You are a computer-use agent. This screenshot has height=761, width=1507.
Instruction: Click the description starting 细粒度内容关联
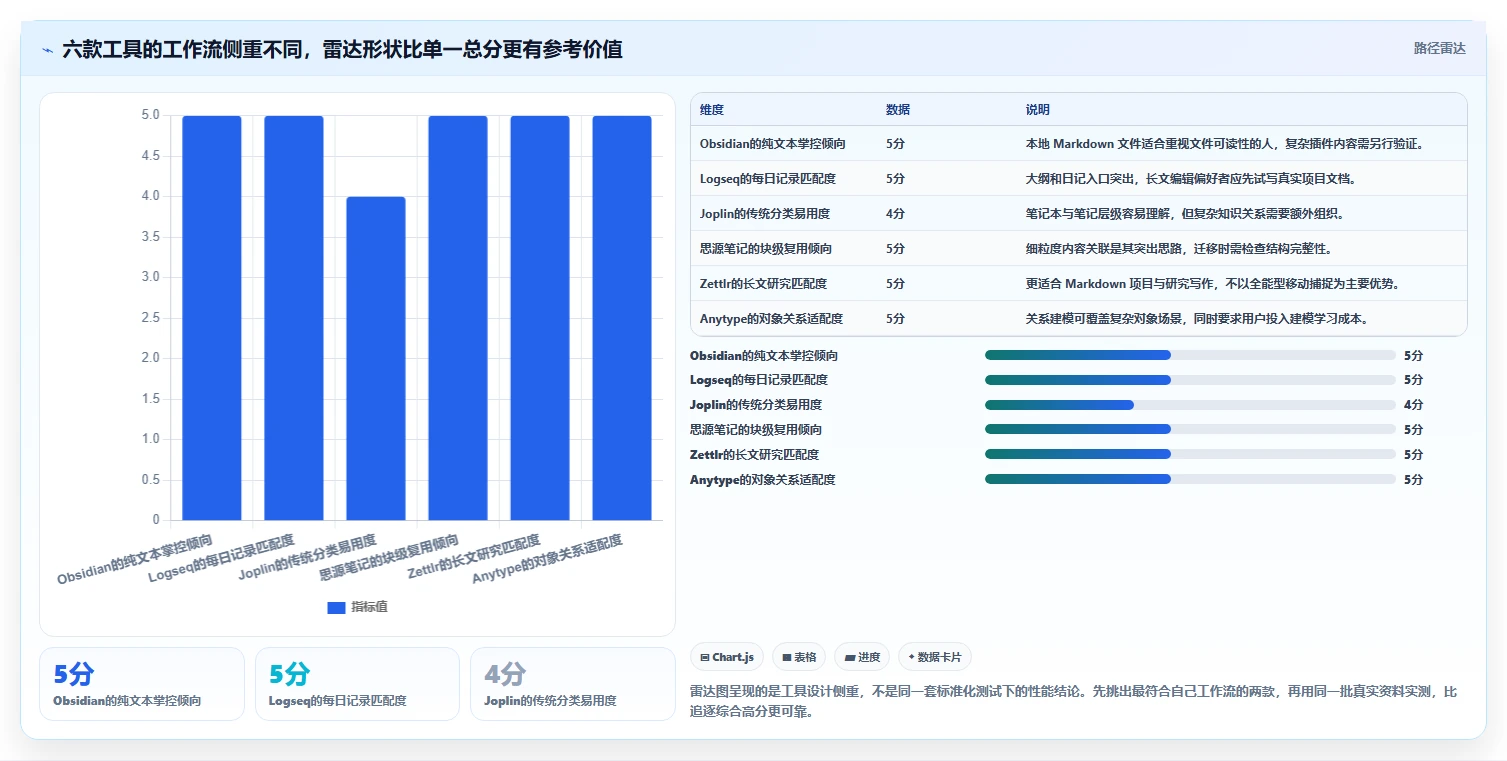(1178, 249)
